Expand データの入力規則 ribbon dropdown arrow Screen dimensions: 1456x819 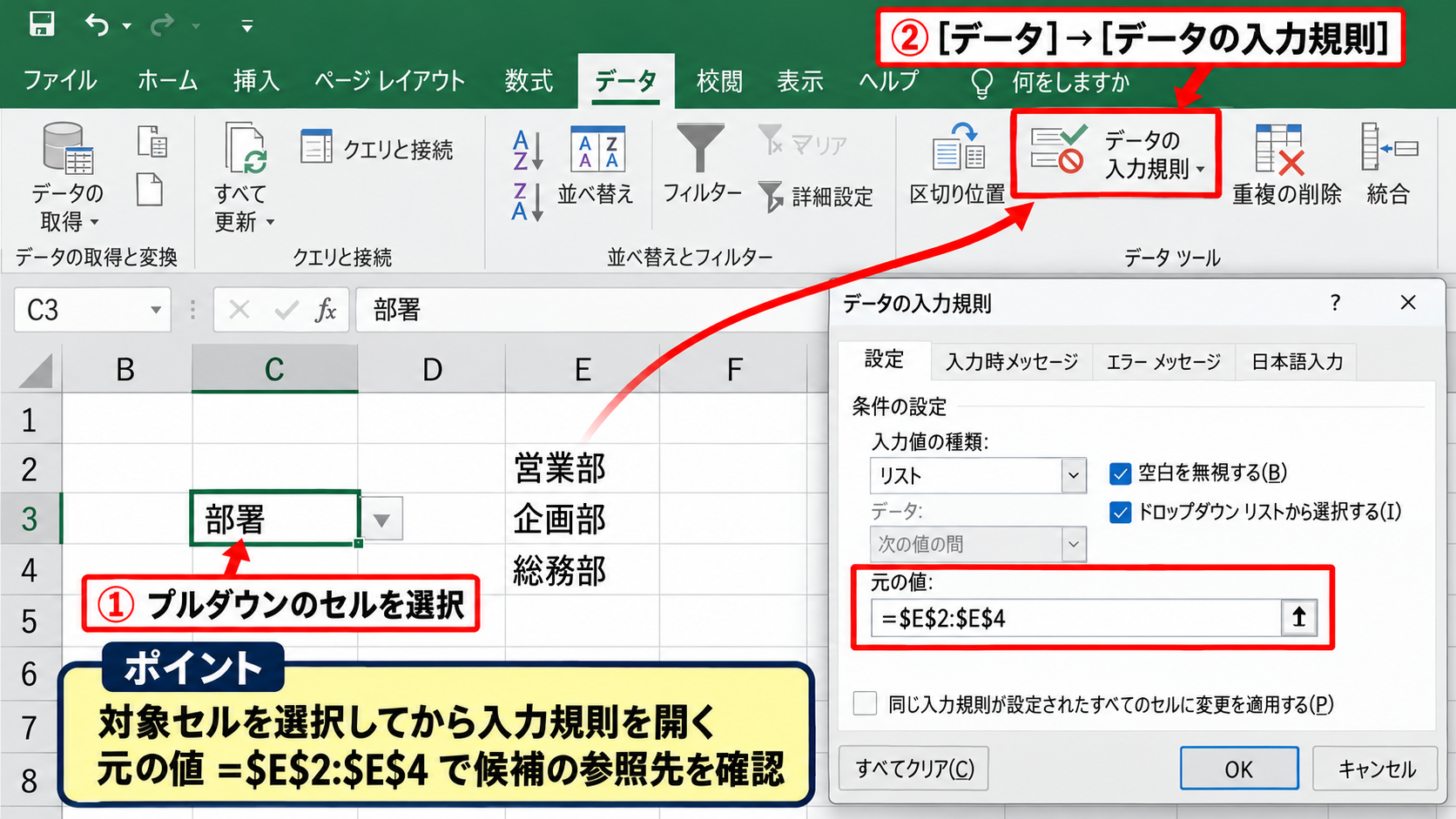[1201, 170]
